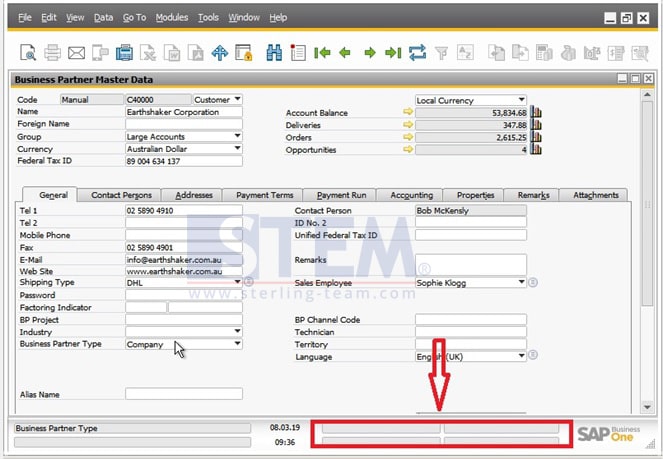
Task: Follow Orders yellow link arrow
Action: (x=408, y=137)
